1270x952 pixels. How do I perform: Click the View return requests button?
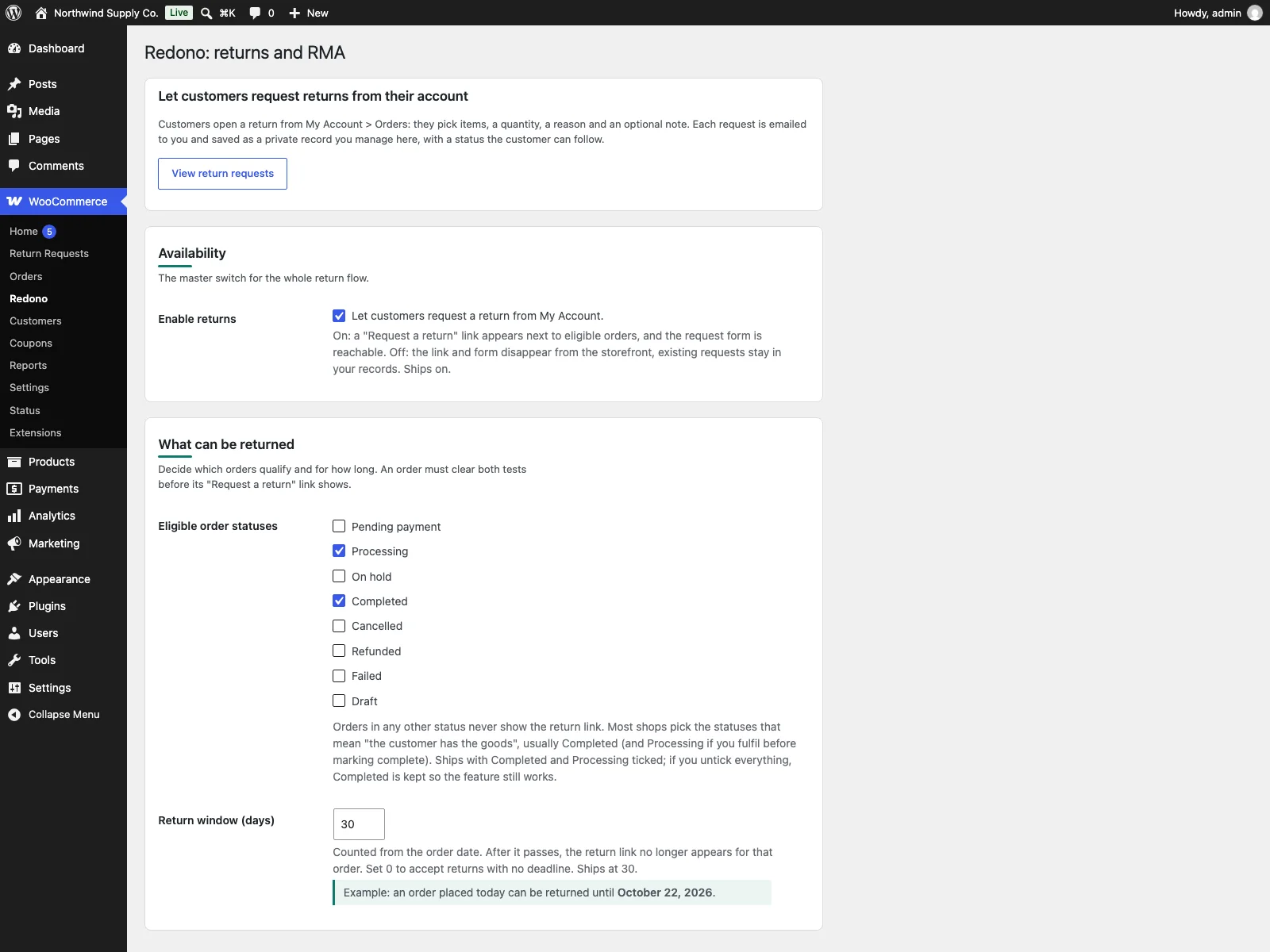[222, 174]
